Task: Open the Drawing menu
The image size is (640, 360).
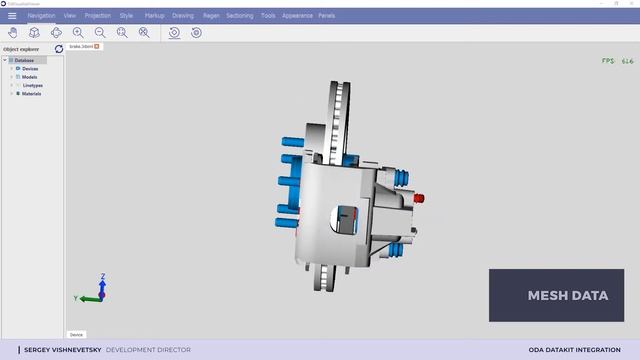Action: 183,16
